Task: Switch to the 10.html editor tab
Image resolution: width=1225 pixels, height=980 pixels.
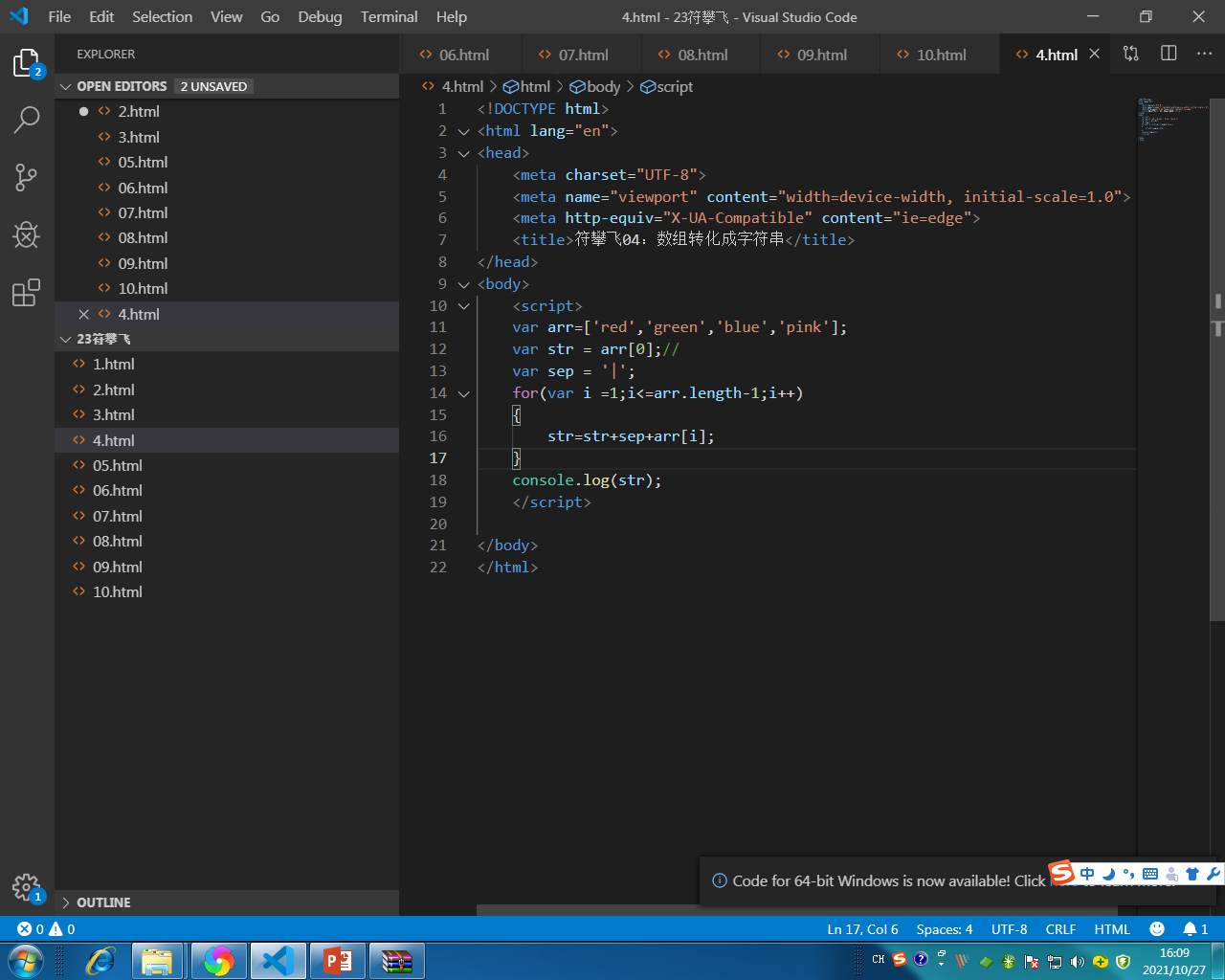Action: coord(941,55)
